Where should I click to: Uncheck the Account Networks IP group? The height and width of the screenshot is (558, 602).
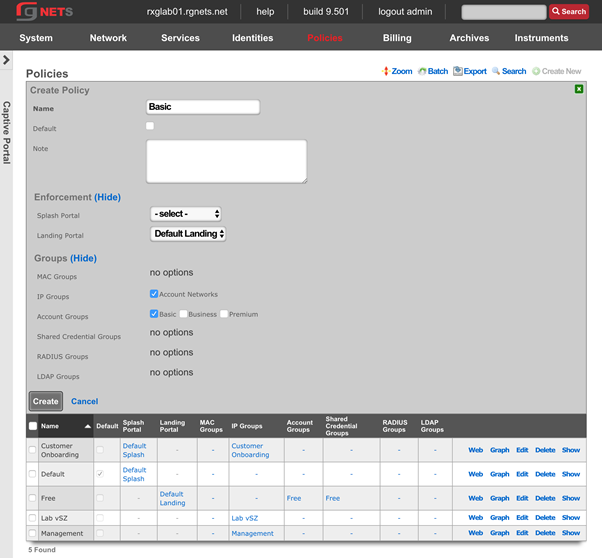coord(154,294)
